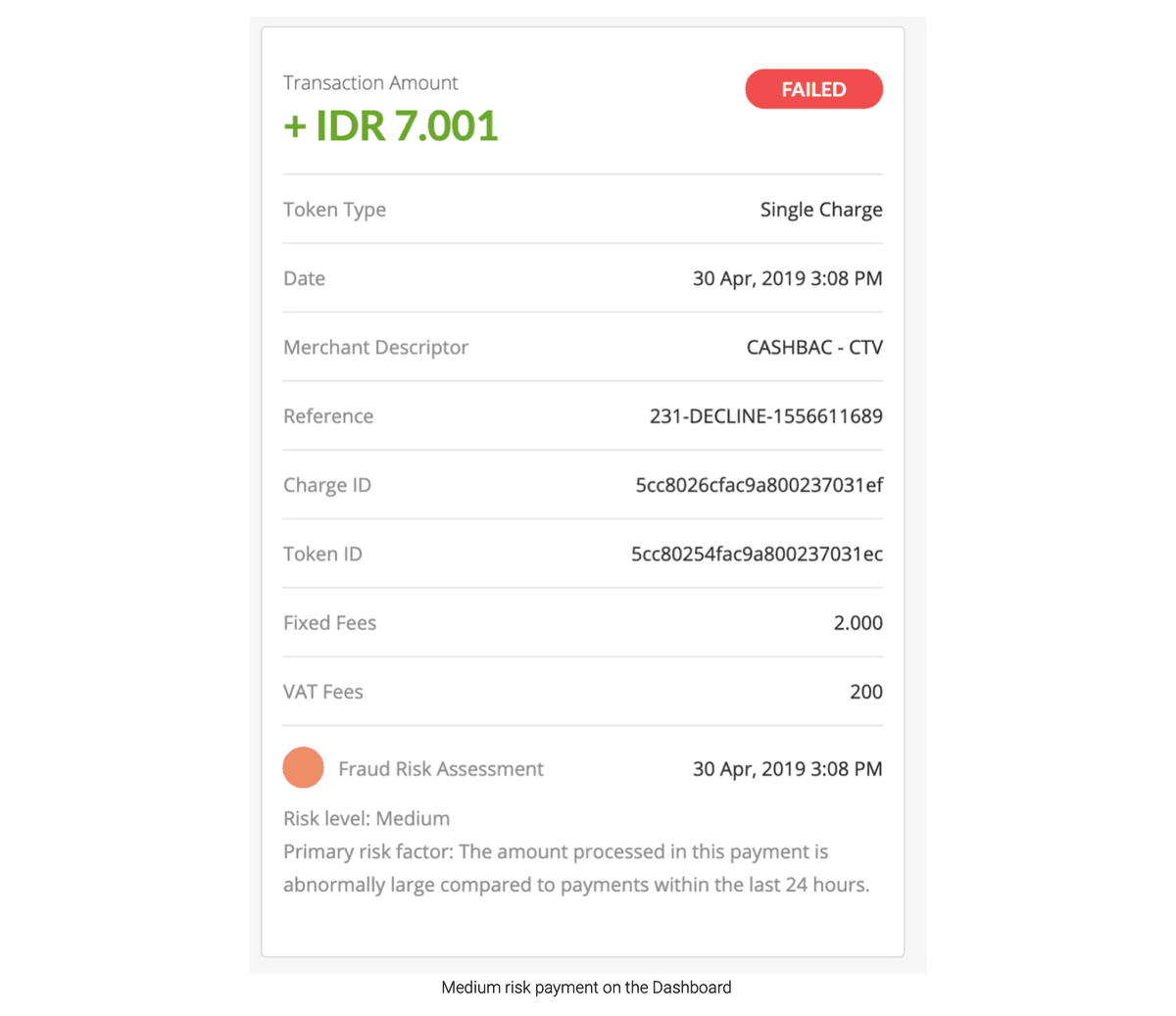This screenshot has height=1016, width=1176.
Task: Click the Token ID value 5cc80254fac9a800237031ec
Action: tap(757, 554)
